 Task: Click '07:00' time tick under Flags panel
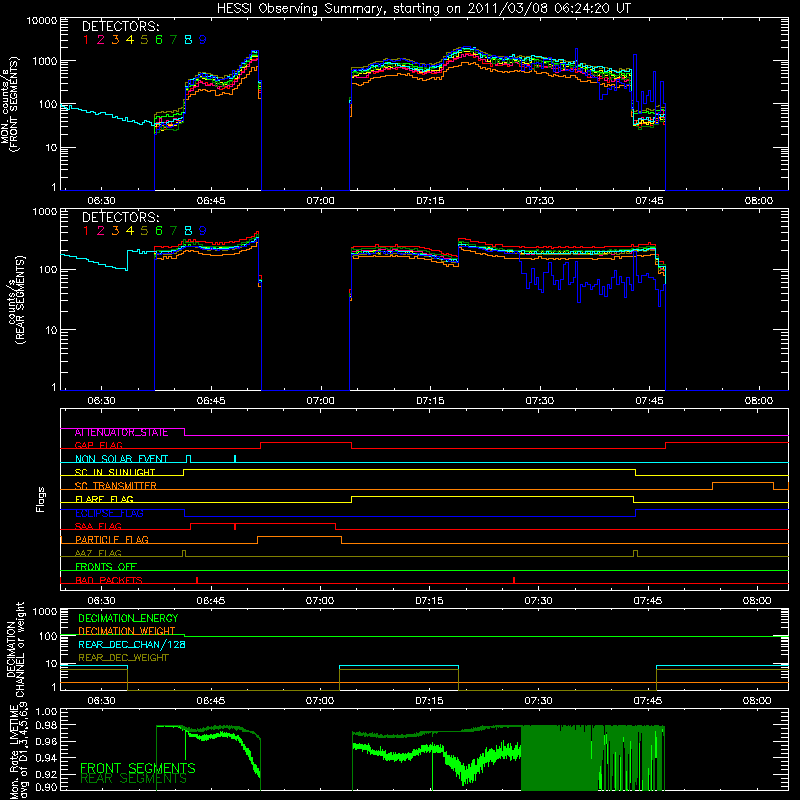coord(320,601)
